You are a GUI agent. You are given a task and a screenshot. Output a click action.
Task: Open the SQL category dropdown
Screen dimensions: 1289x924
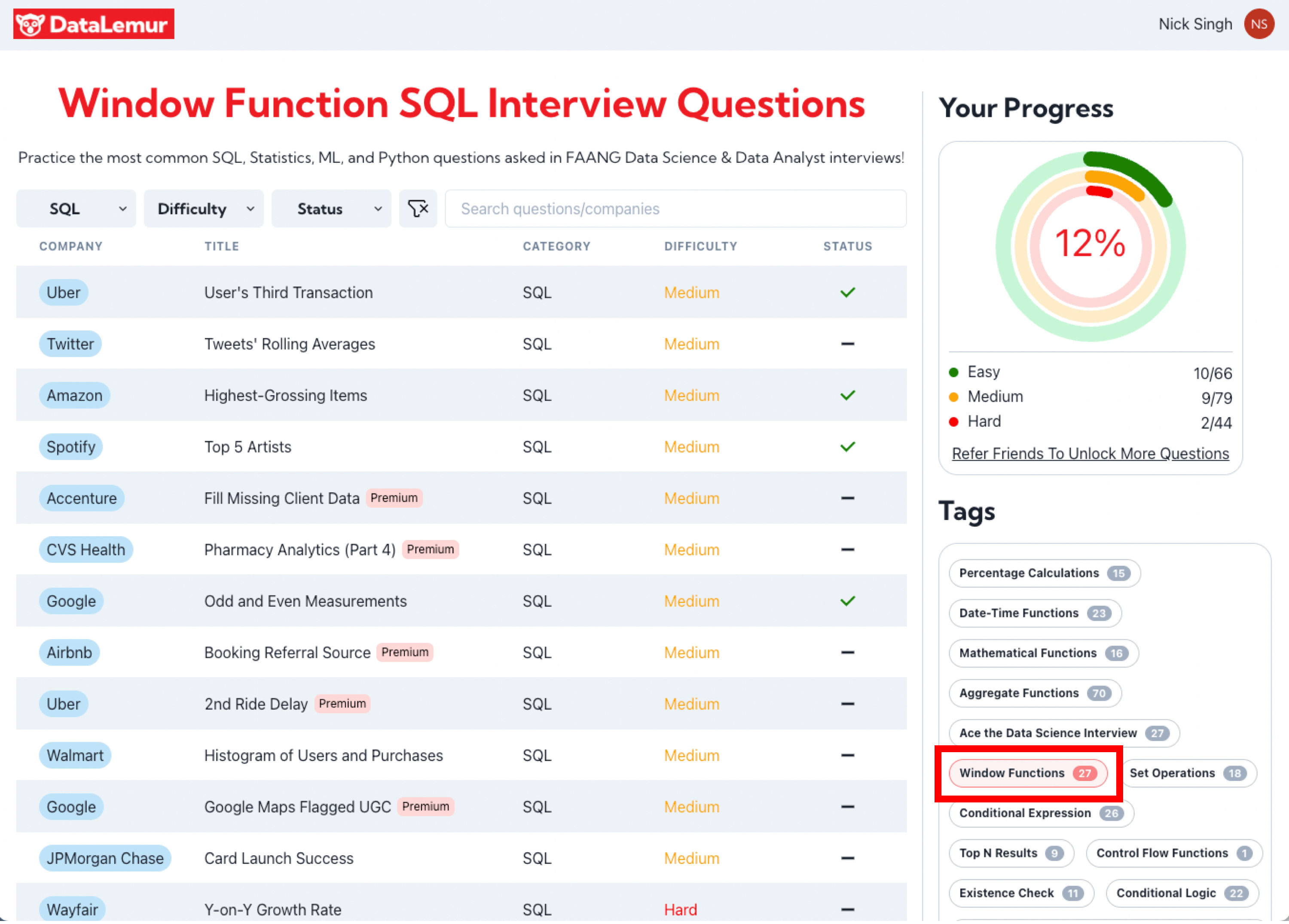click(76, 208)
